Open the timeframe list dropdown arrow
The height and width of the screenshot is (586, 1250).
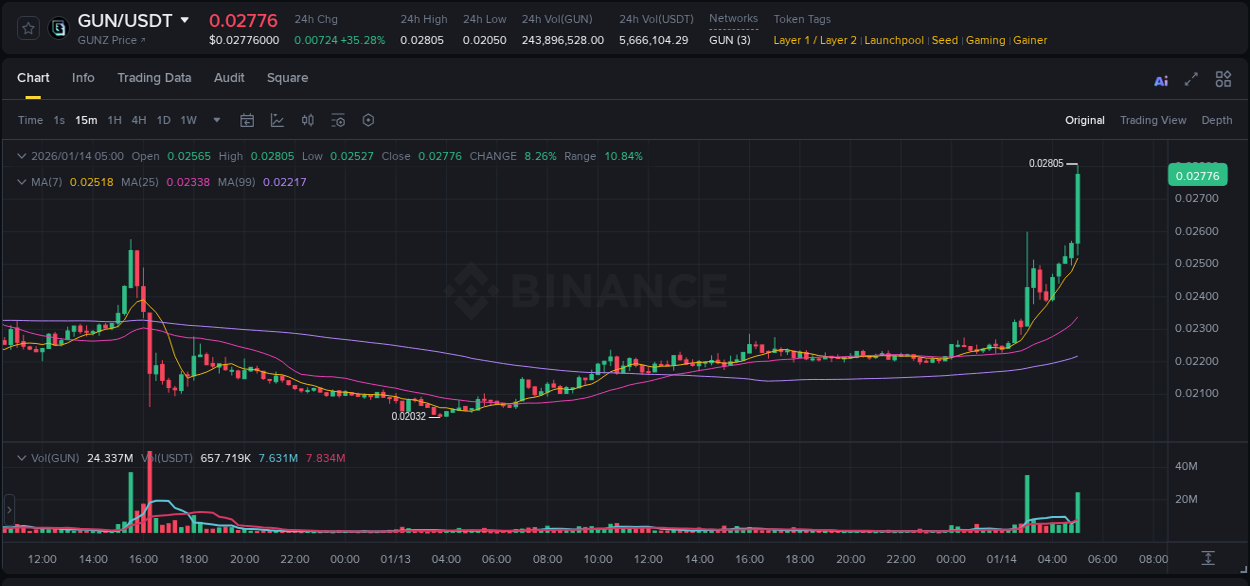tap(216, 120)
